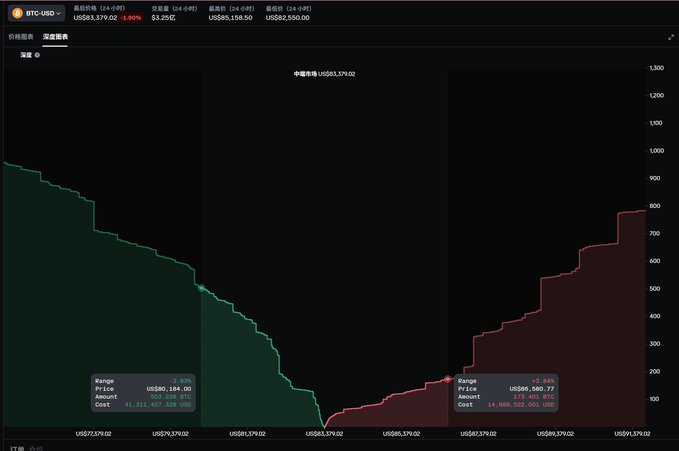The image size is (679, 451).
Task: Click the 24h volume value $3.25亿
Action: pyautogui.click(x=163, y=18)
